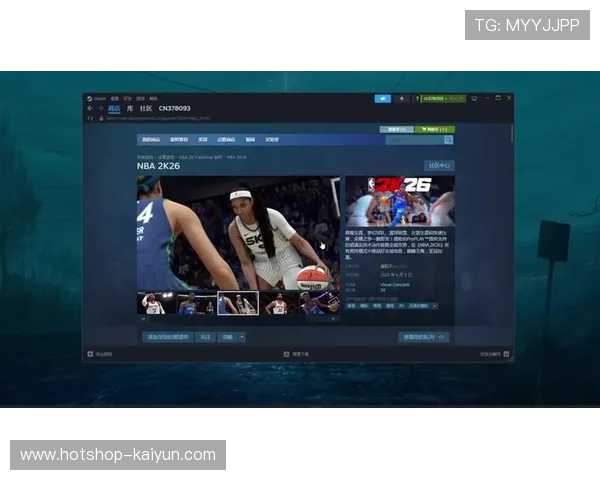
Task: Click the 社区中心 button
Action: pos(439,166)
